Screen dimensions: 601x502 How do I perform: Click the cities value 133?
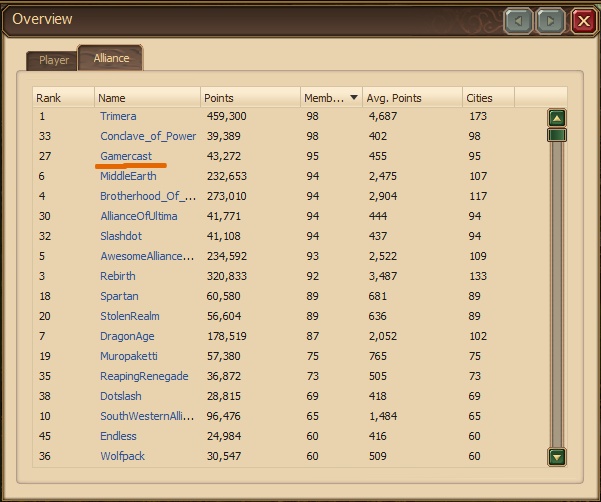coord(478,276)
